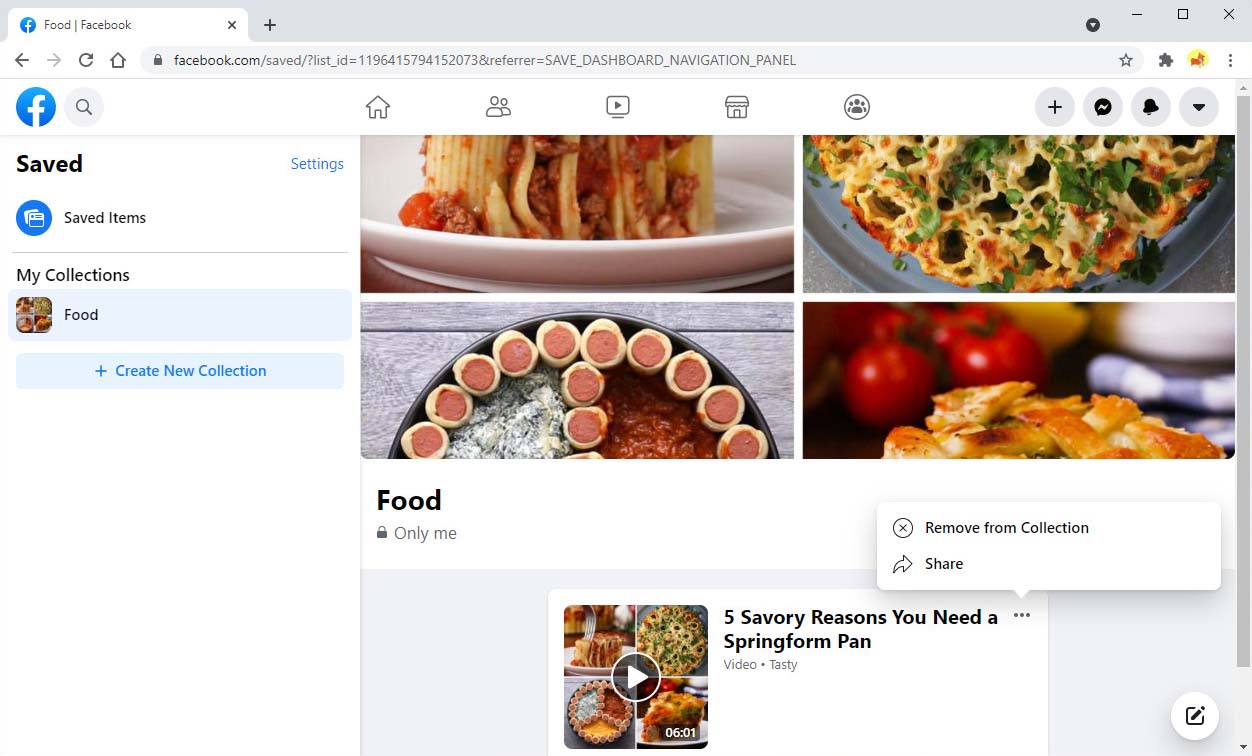Open the options menu on the Springform Pan post
The height and width of the screenshot is (756, 1252).
click(1021, 616)
